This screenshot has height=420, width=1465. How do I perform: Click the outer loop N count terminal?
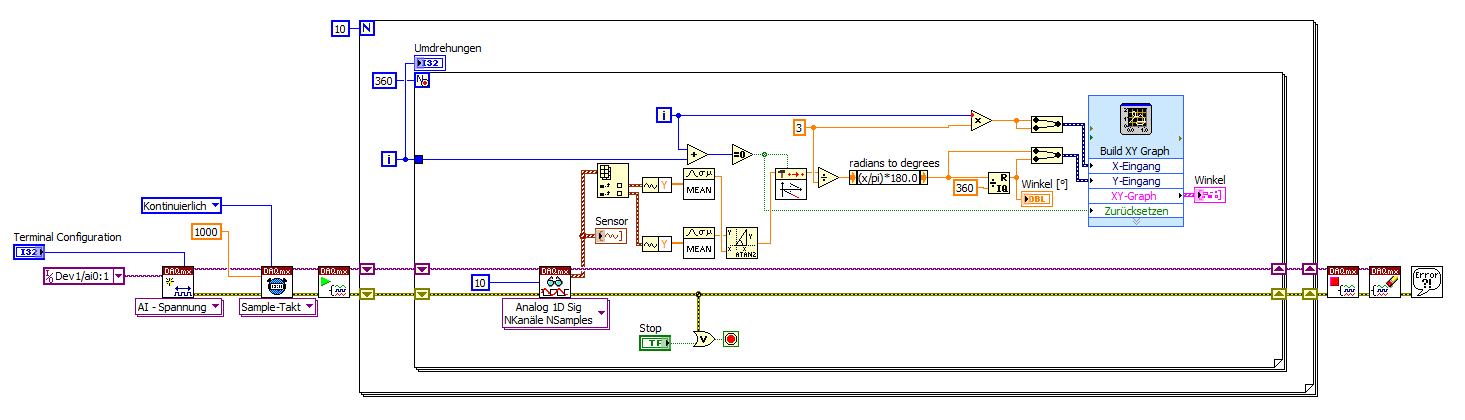[x=367, y=28]
